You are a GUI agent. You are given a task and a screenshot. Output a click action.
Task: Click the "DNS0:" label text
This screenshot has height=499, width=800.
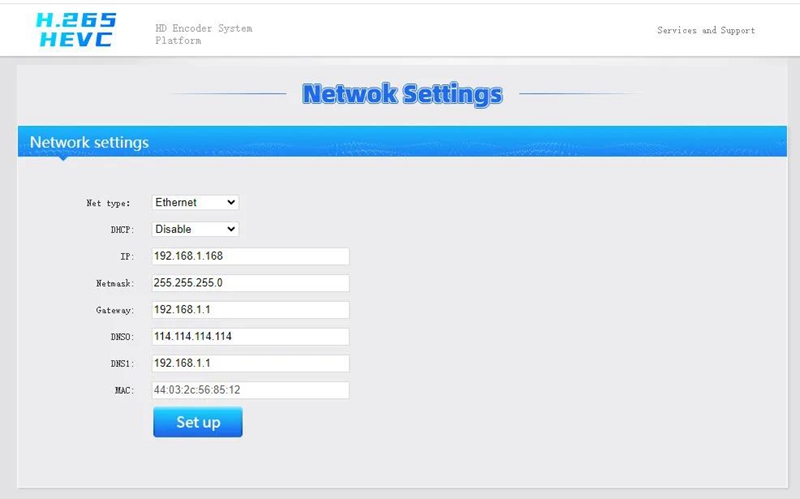click(119, 337)
